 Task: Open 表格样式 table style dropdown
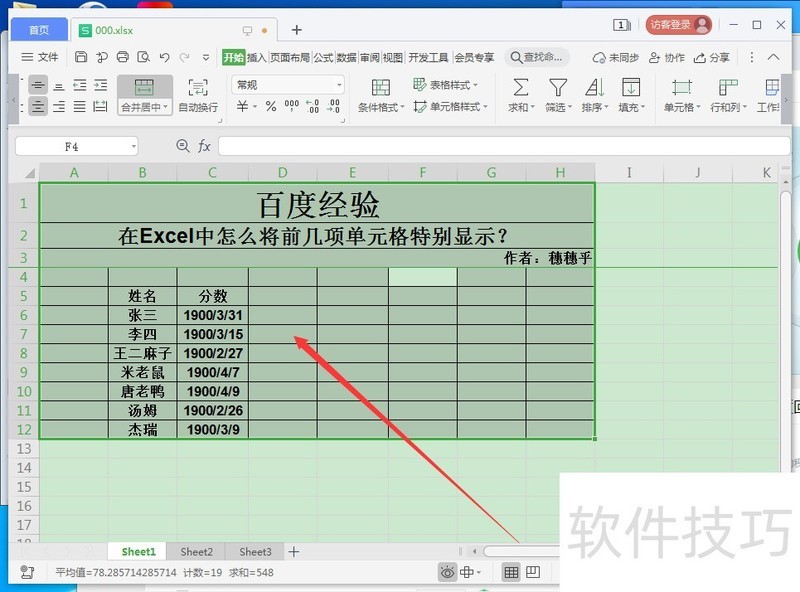point(445,85)
